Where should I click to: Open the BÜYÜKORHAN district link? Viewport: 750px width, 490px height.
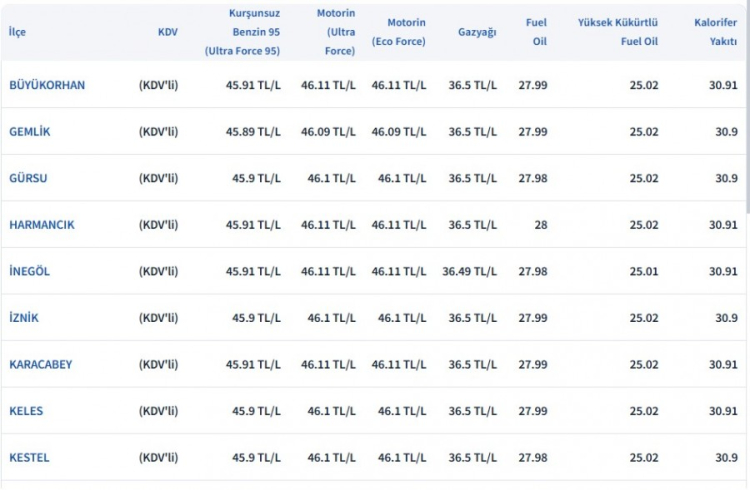click(x=47, y=85)
